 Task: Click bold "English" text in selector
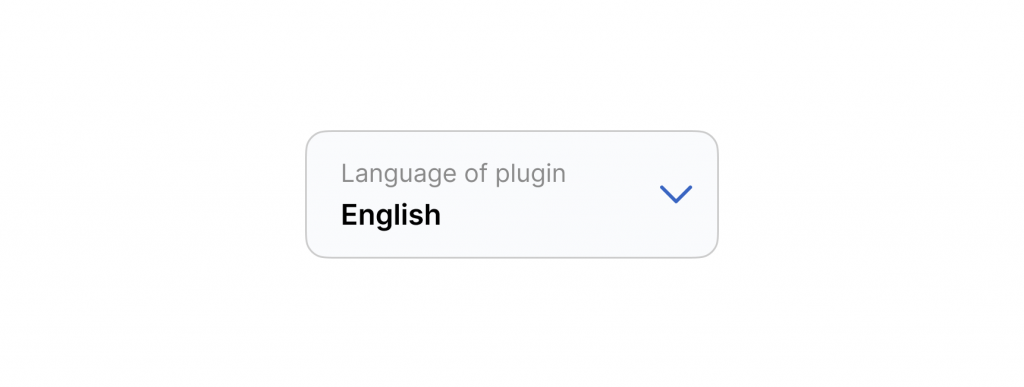click(391, 215)
